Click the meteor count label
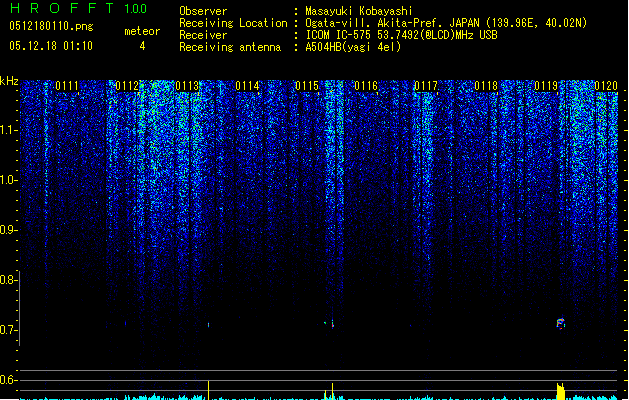 click(142, 31)
